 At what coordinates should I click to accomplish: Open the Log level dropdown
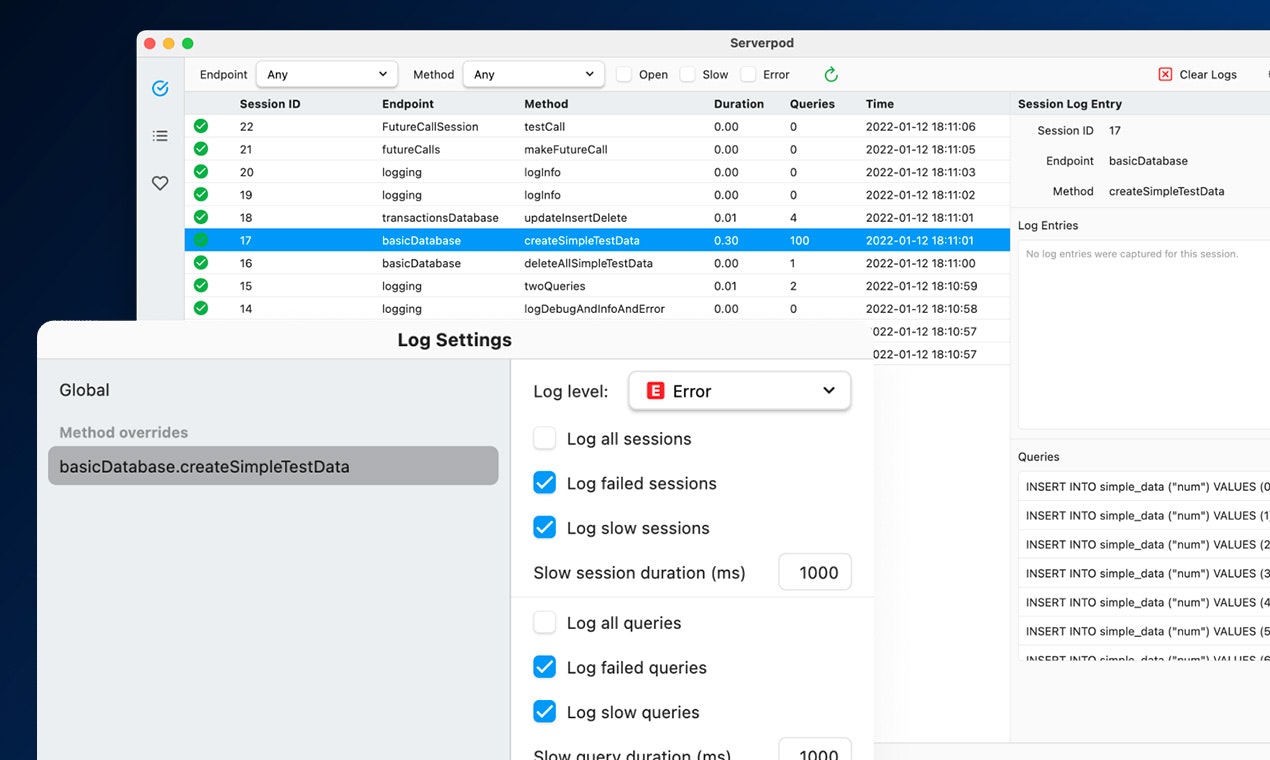point(740,391)
